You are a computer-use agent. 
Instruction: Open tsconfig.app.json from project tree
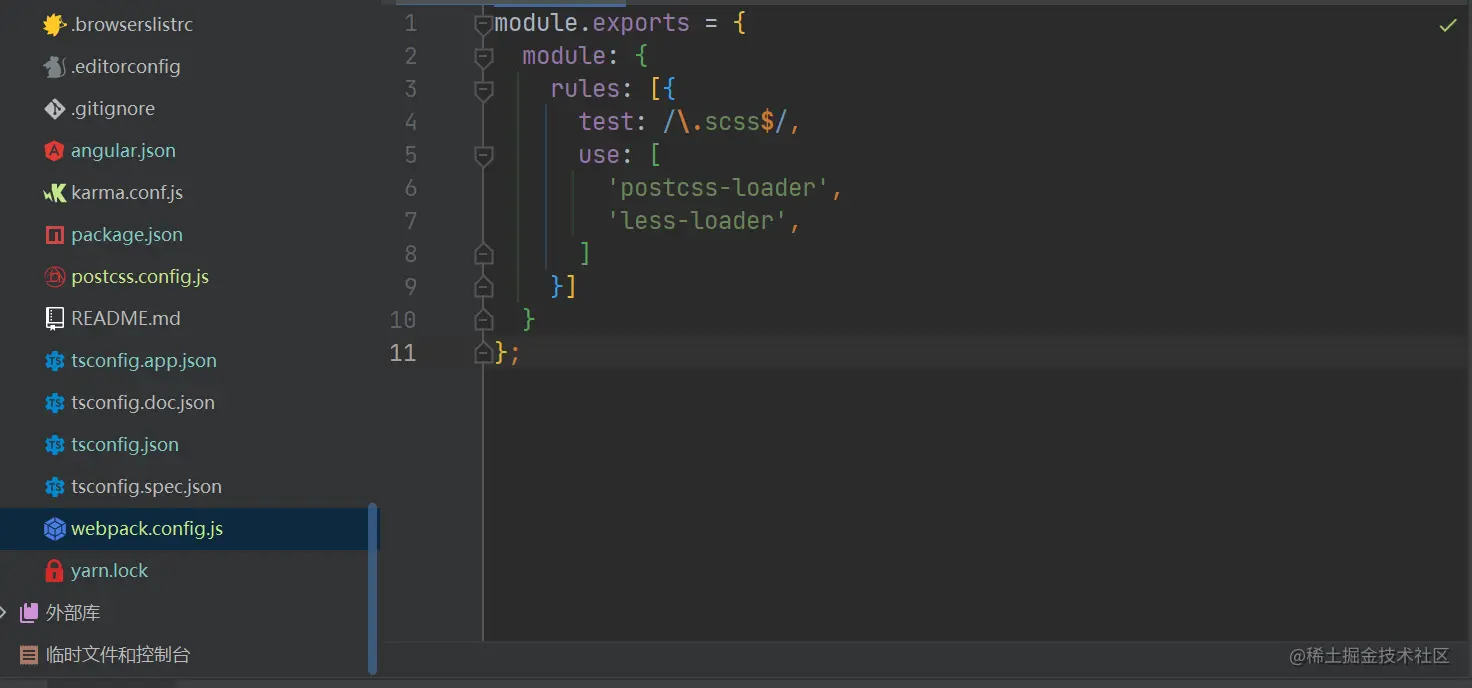pyautogui.click(x=144, y=361)
